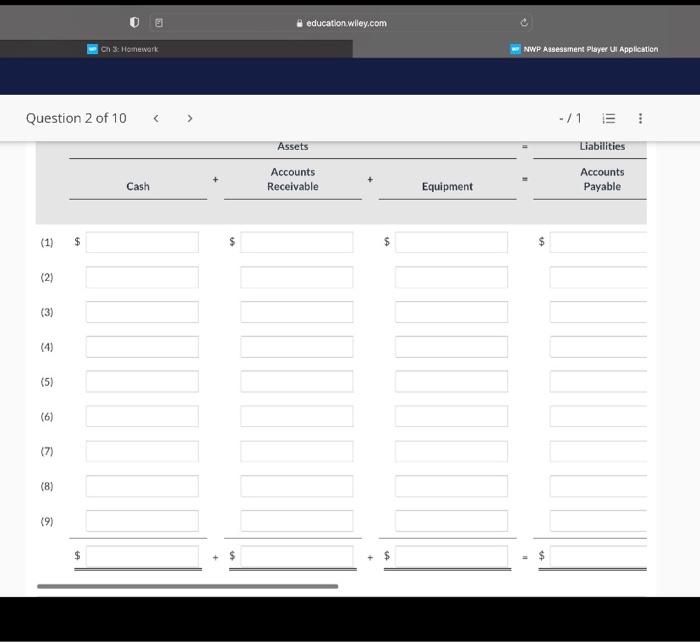Click the Cash field for row (2)

point(142,277)
